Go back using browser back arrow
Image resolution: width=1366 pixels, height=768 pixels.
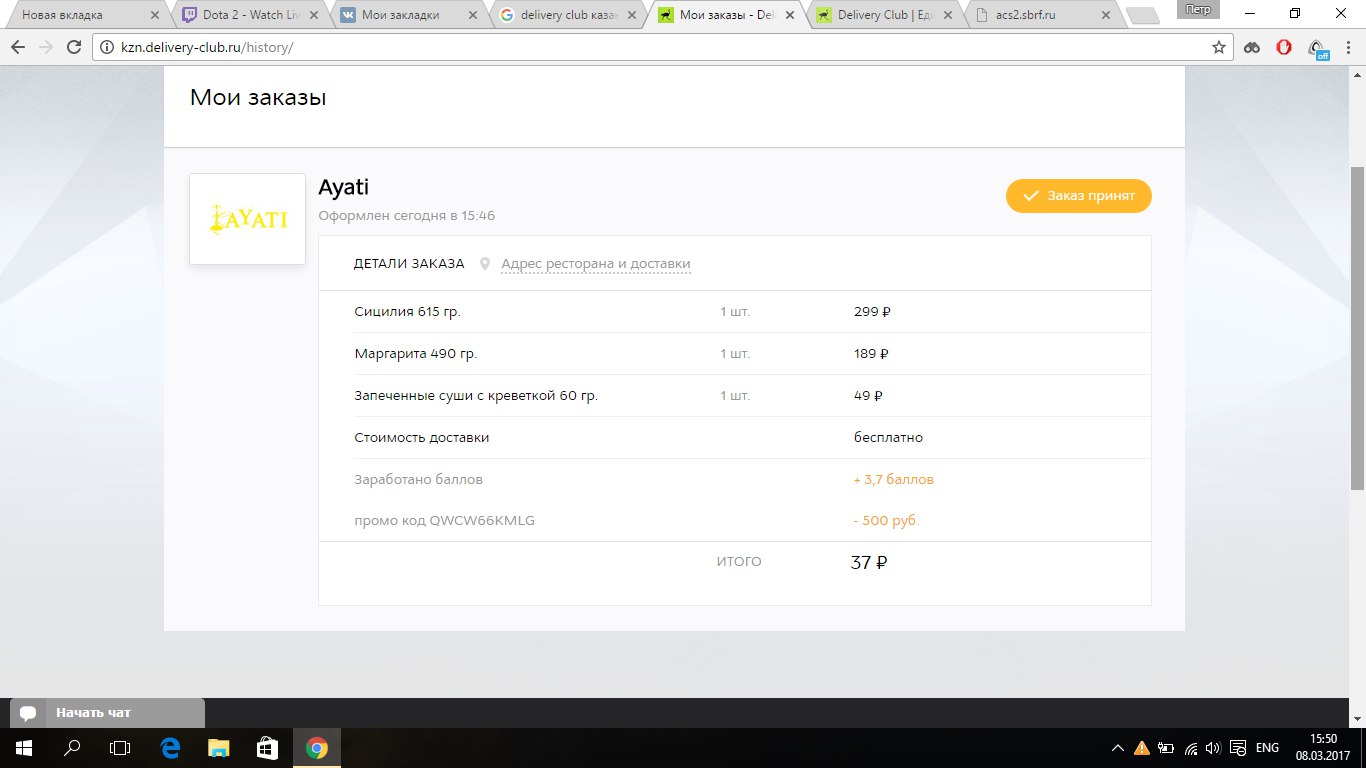18,47
